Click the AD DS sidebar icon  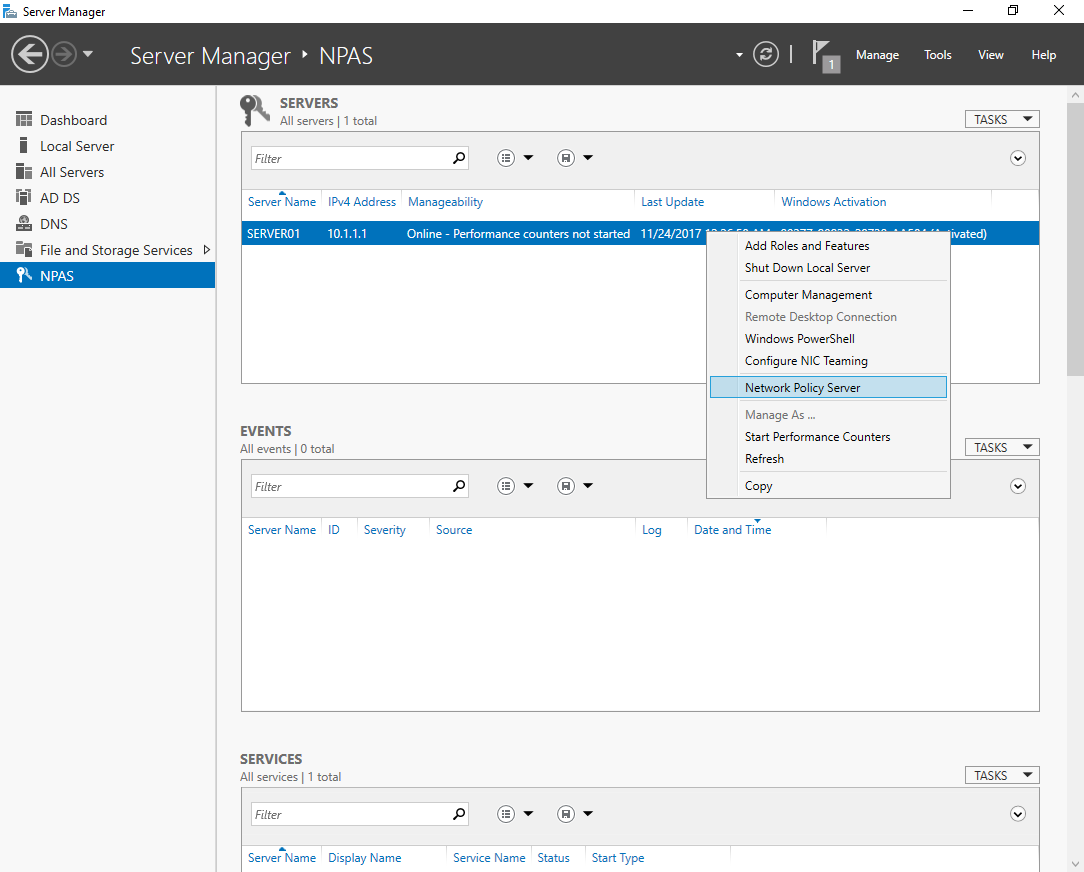coord(24,198)
